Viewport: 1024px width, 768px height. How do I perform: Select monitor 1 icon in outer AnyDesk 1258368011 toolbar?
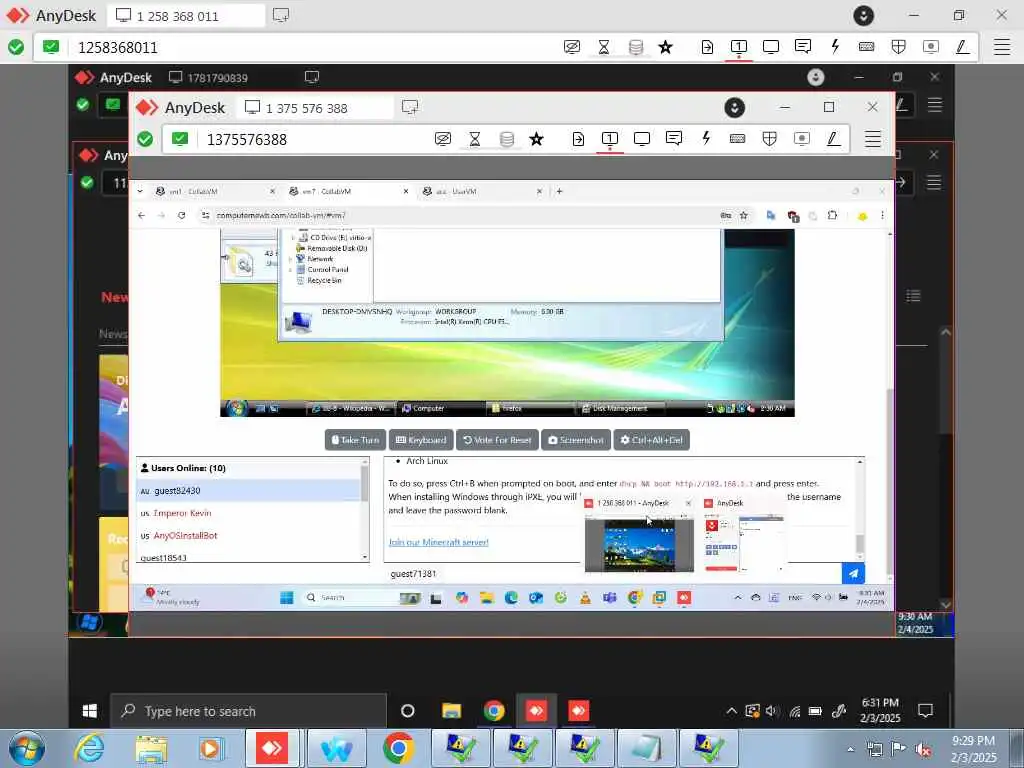pyautogui.click(x=739, y=47)
